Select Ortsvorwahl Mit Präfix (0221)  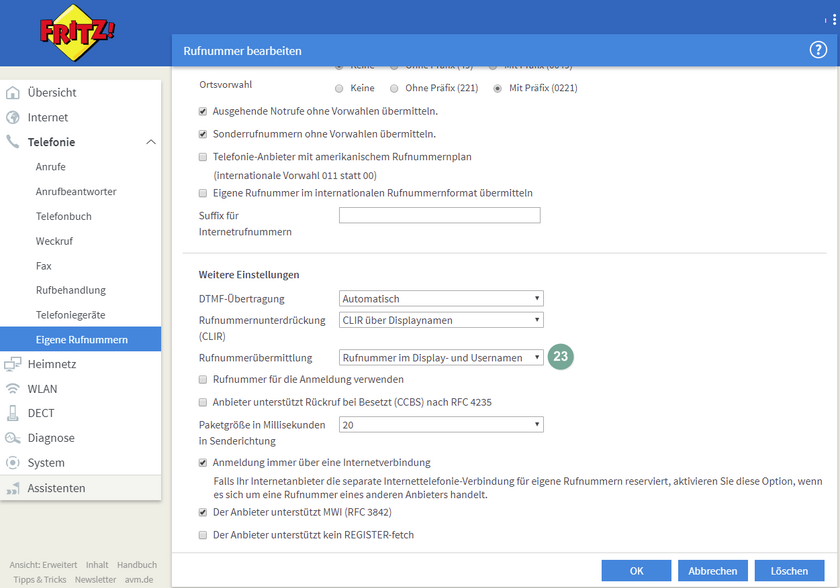tap(498, 88)
